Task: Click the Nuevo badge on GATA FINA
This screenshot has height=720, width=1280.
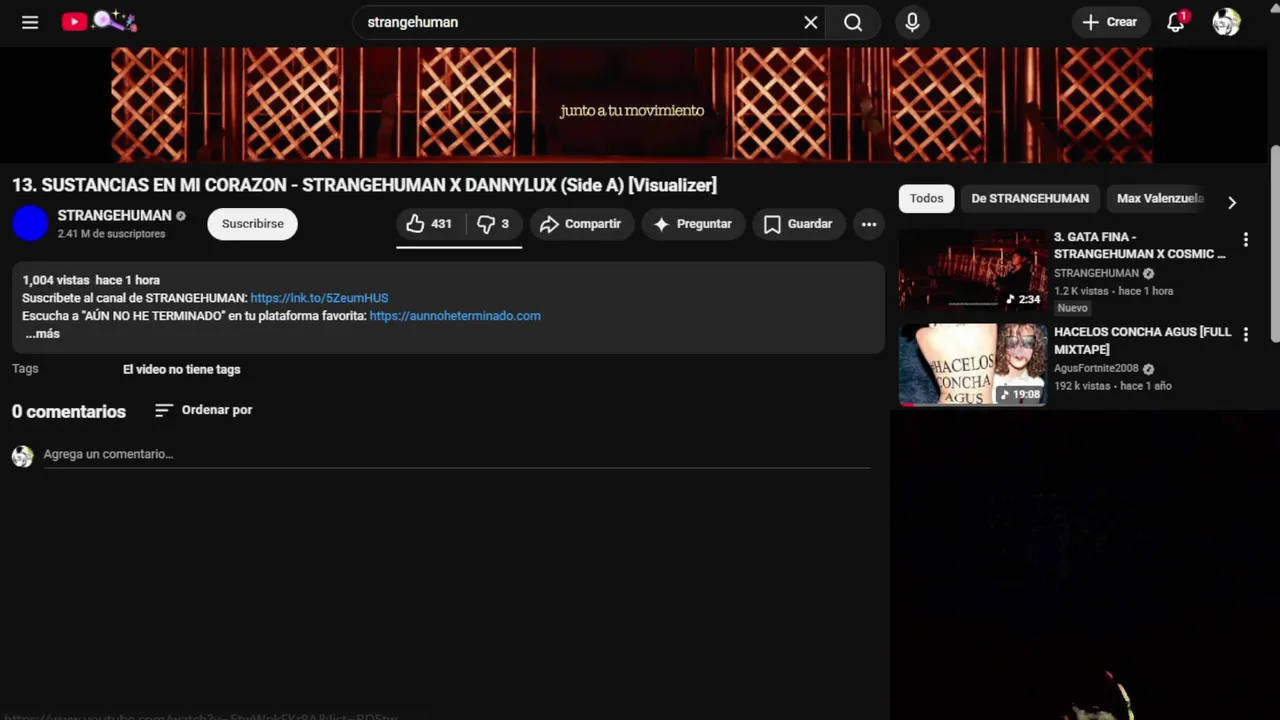Action: (x=1072, y=308)
